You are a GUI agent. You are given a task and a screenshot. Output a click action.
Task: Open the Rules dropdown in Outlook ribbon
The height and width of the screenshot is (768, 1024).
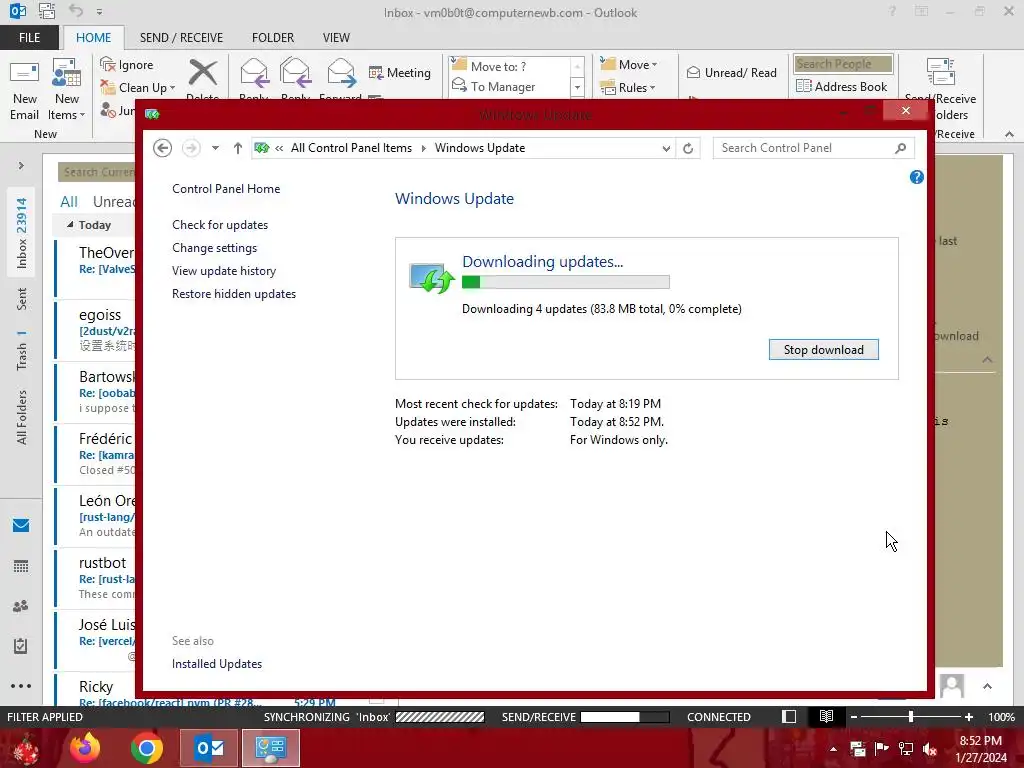628,88
